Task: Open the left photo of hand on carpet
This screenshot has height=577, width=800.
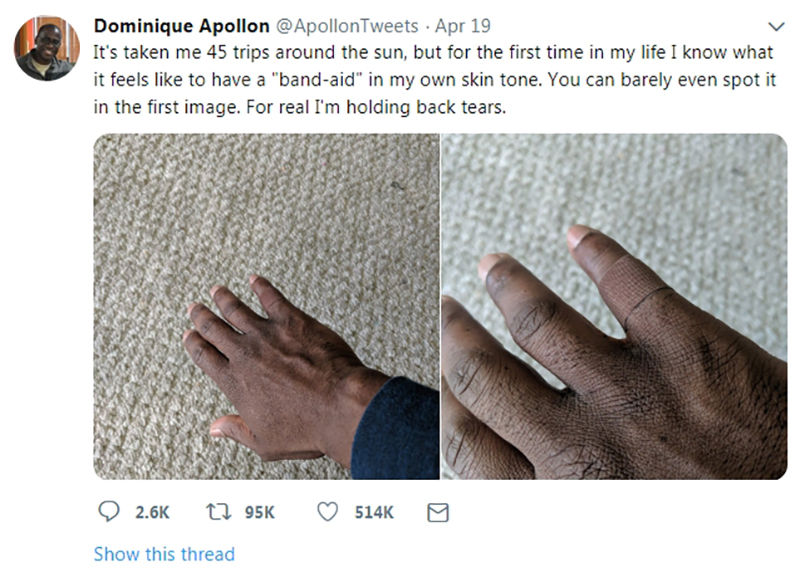Action: pos(265,306)
